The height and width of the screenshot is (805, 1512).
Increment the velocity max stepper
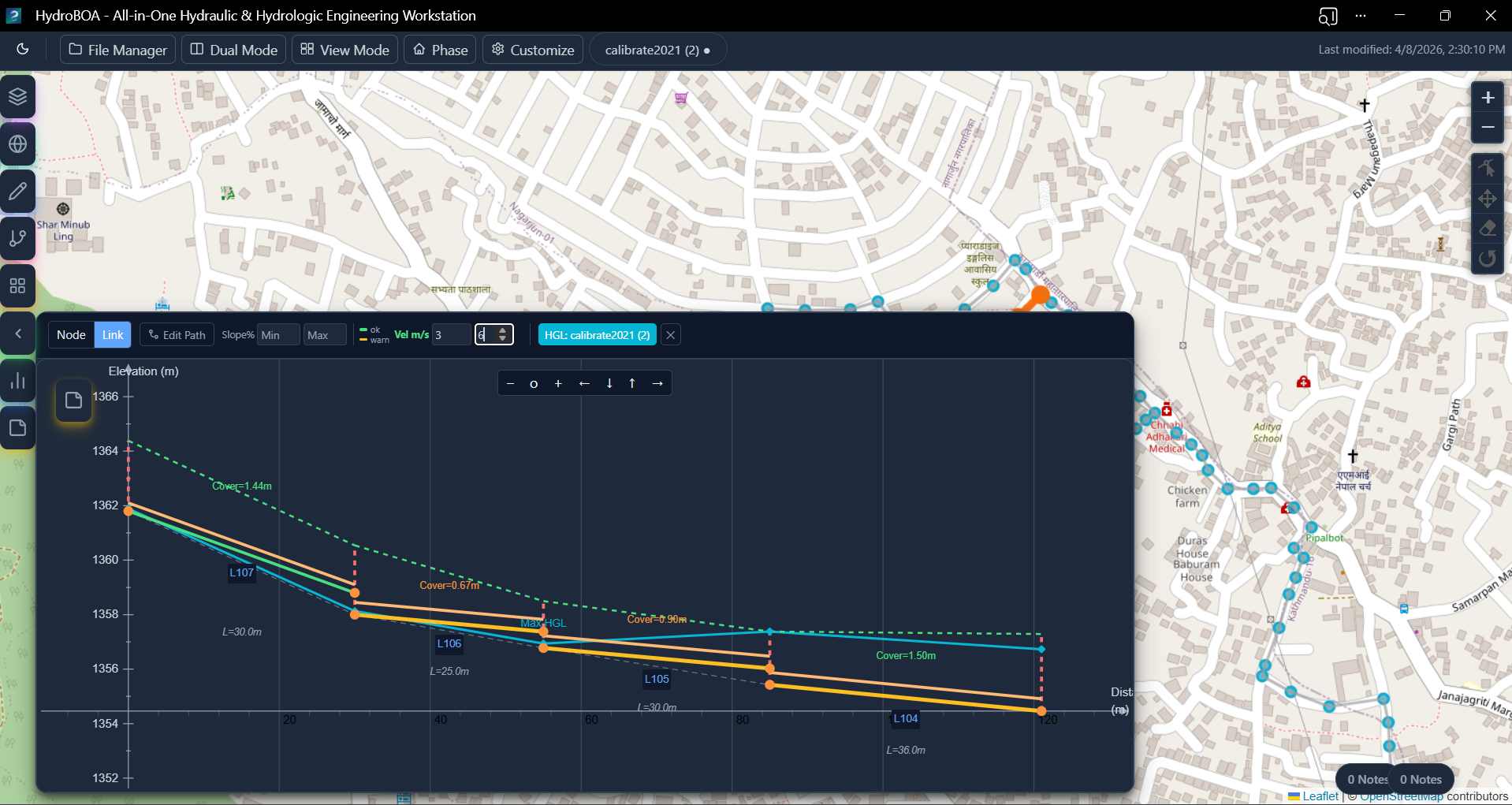[503, 330]
